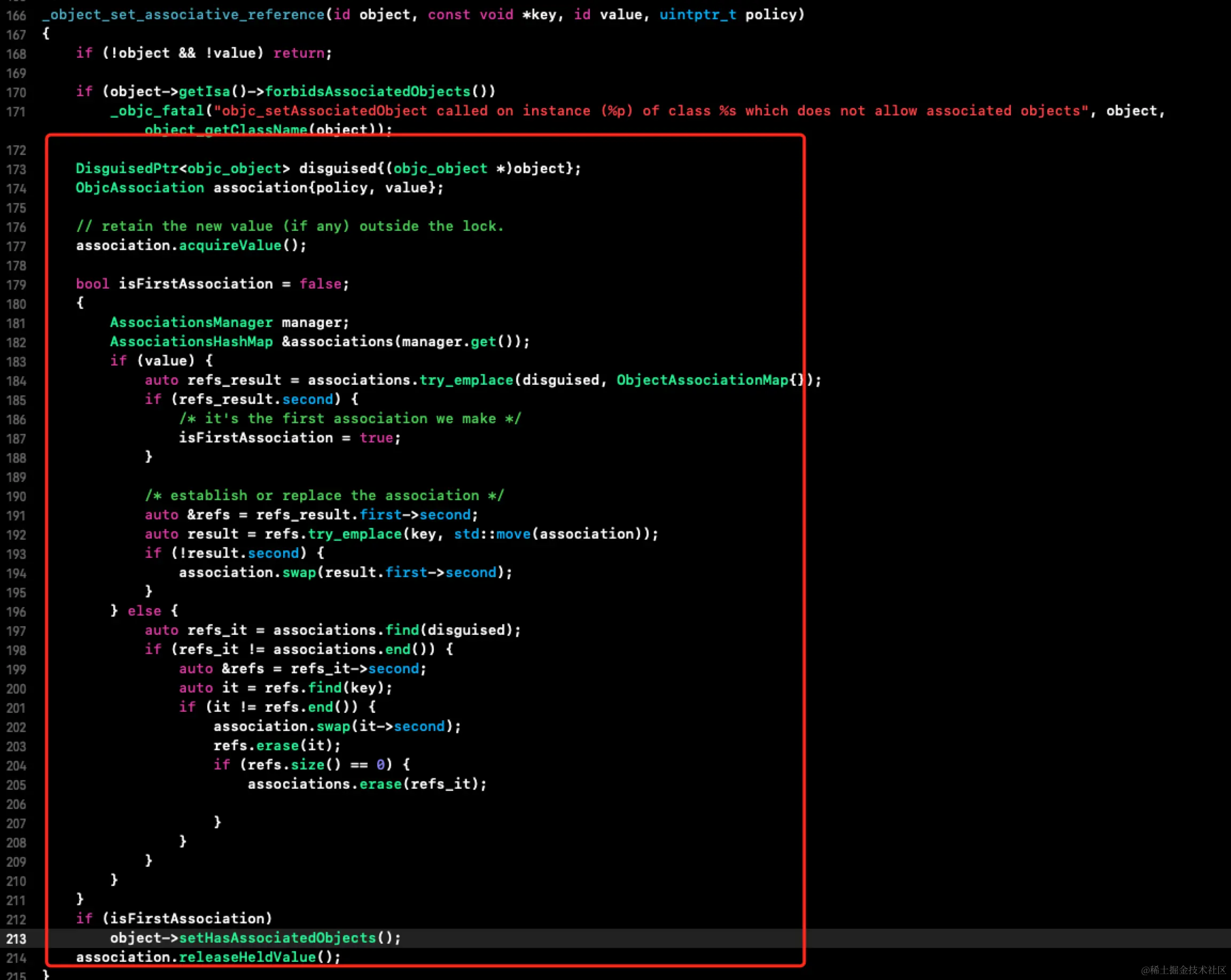Click line number 196 in the gutter
This screenshot has width=1231, height=980.
click(x=16, y=612)
